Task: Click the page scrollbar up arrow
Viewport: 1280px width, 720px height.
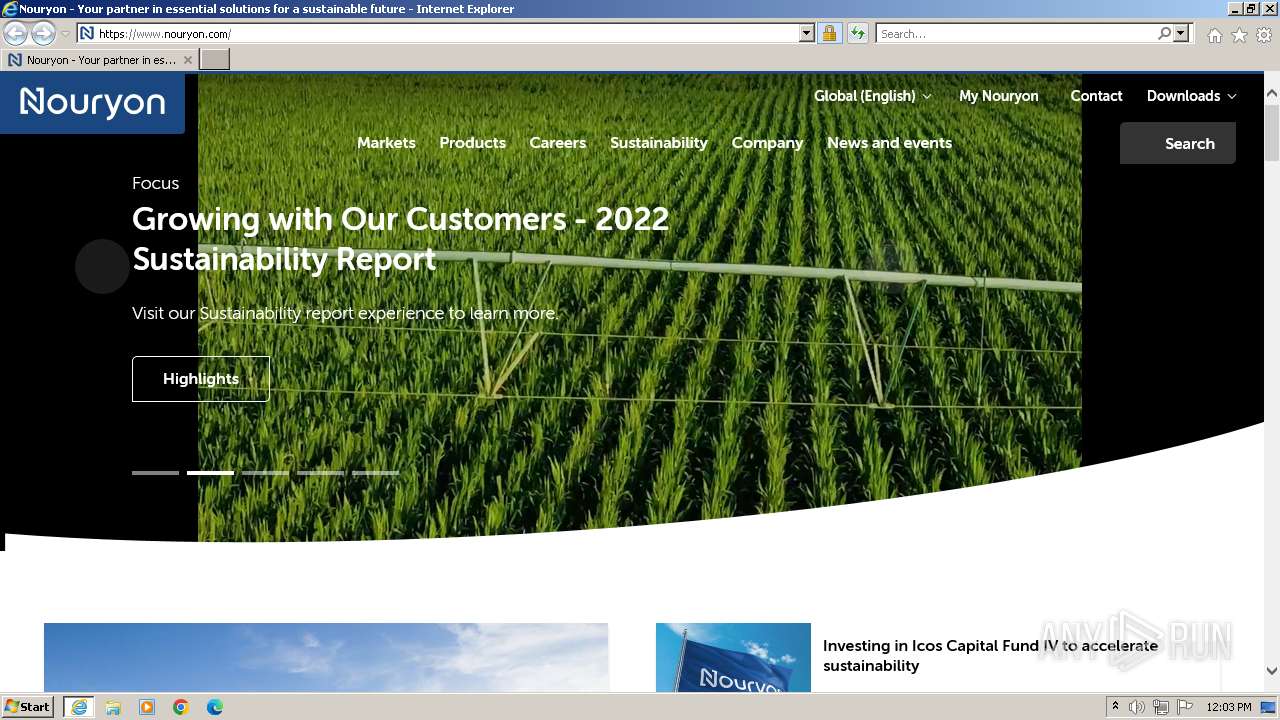Action: point(1272,94)
